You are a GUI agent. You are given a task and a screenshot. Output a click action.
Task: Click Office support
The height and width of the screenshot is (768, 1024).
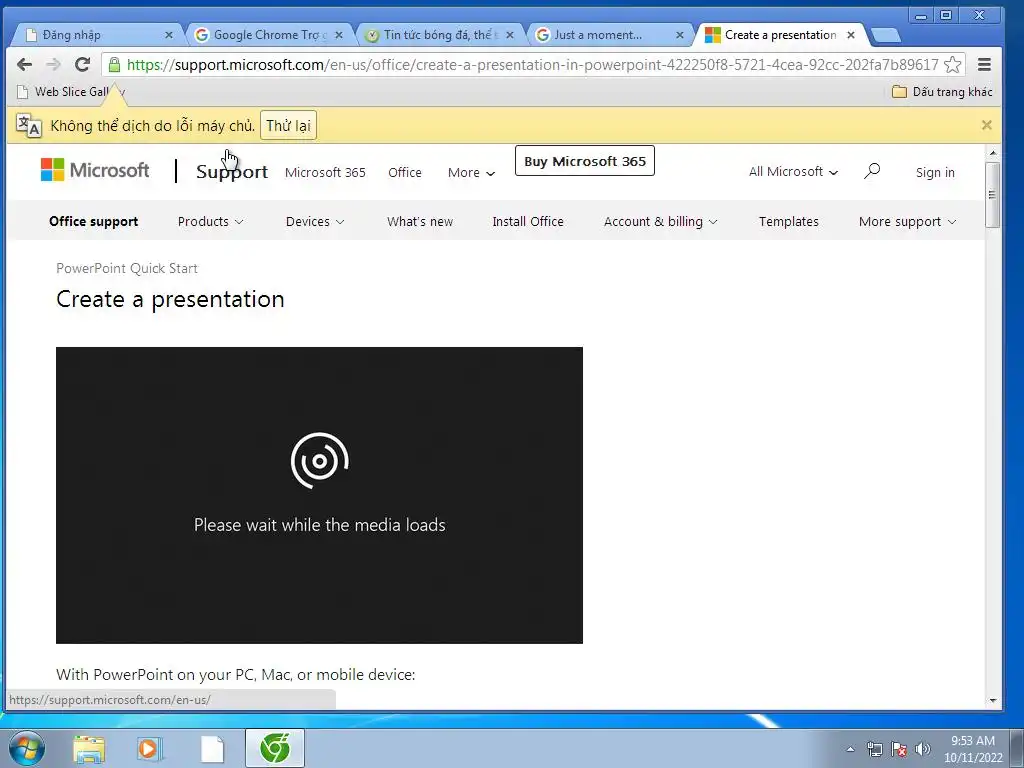(93, 221)
